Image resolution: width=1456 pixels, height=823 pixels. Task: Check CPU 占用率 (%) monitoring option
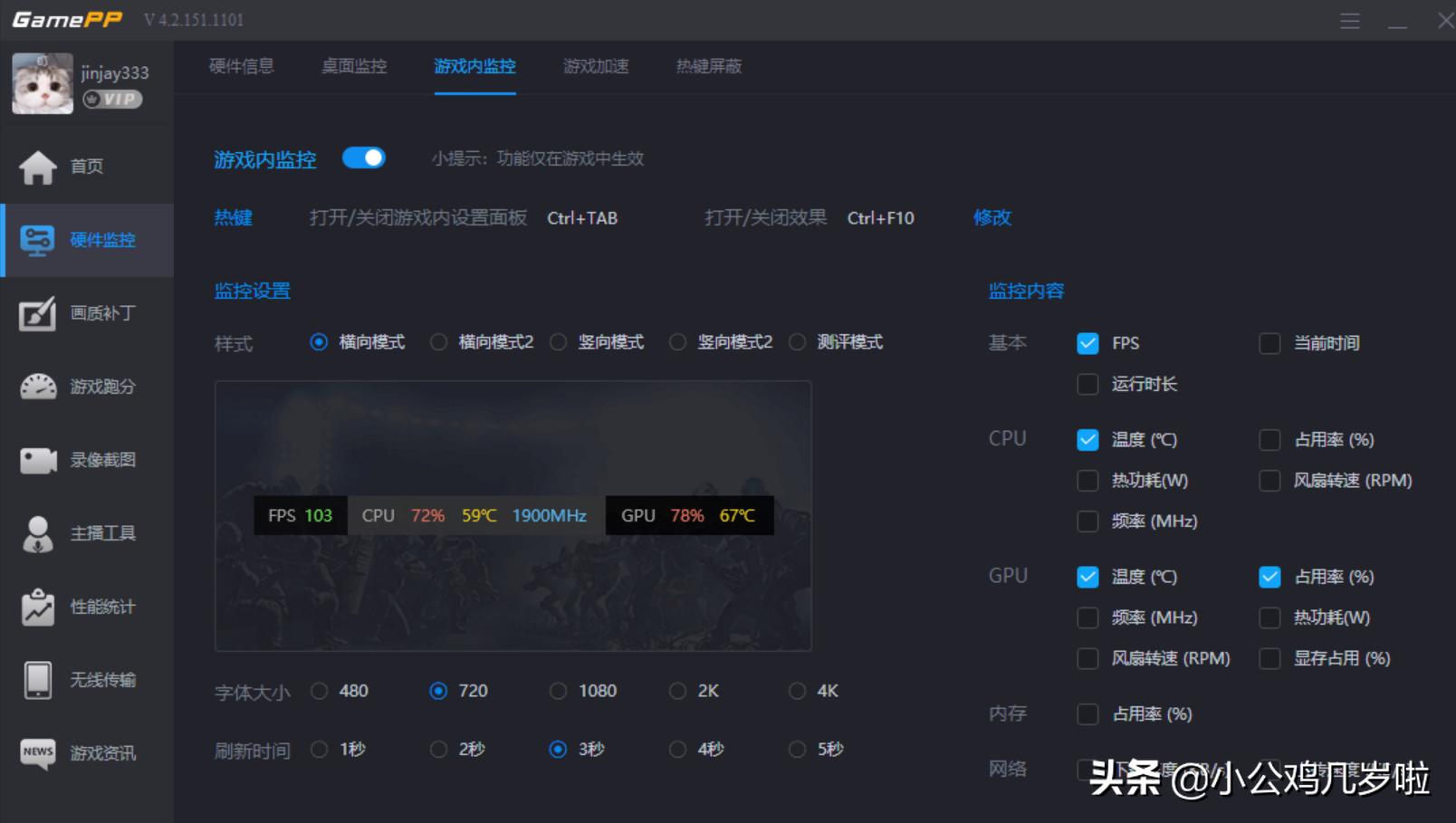(x=1269, y=439)
